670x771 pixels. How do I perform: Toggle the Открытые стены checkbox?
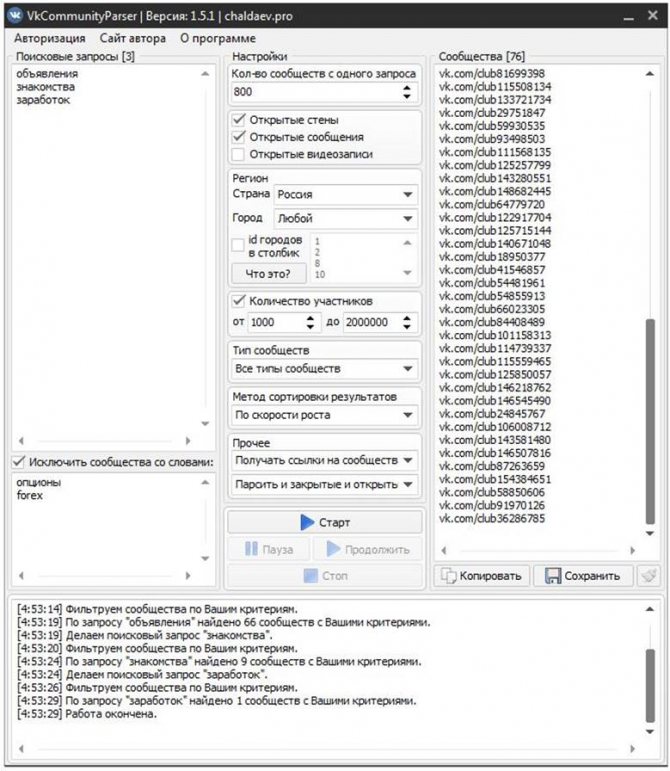tap(239, 119)
